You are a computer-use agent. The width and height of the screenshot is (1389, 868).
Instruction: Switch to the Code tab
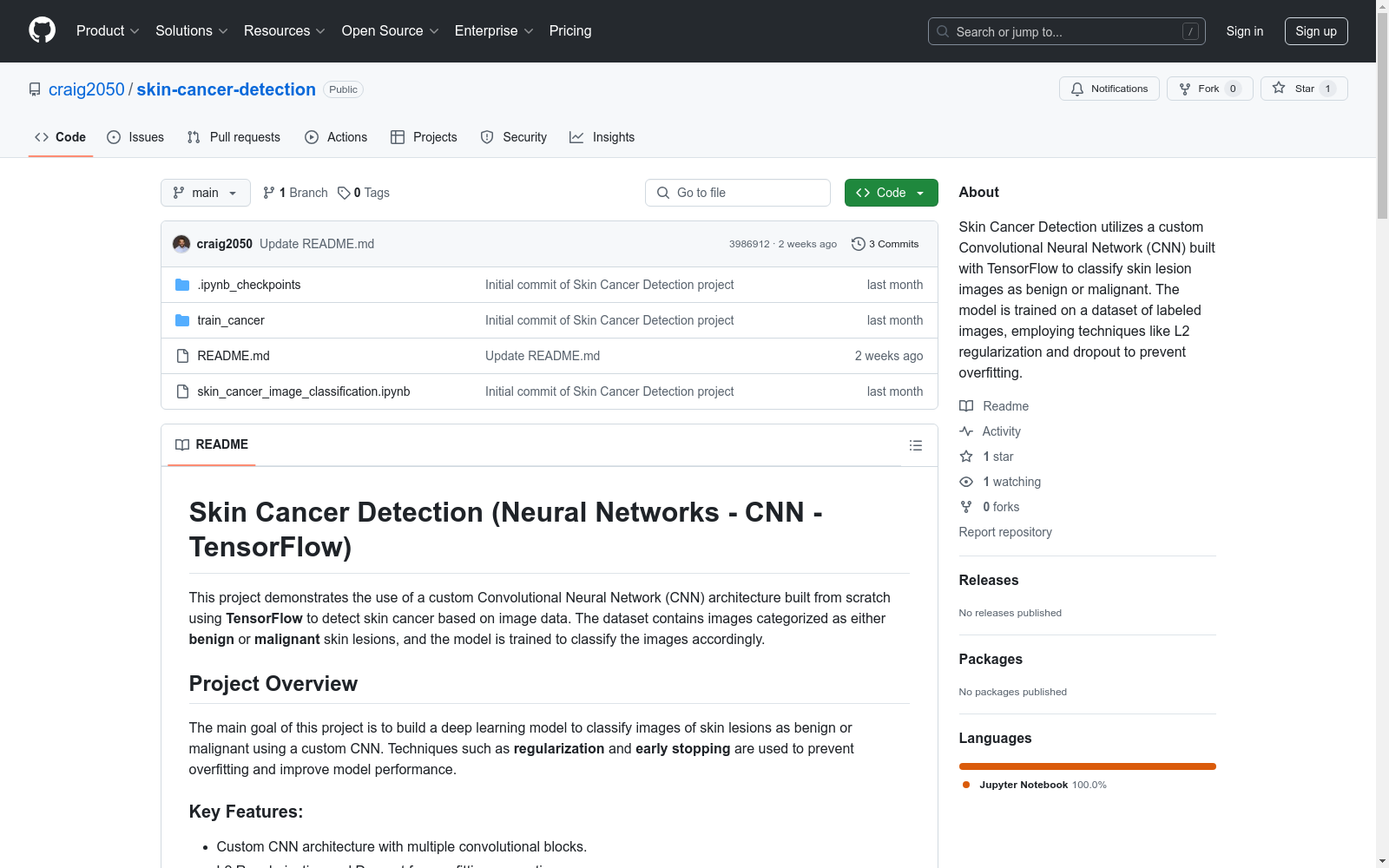61,137
